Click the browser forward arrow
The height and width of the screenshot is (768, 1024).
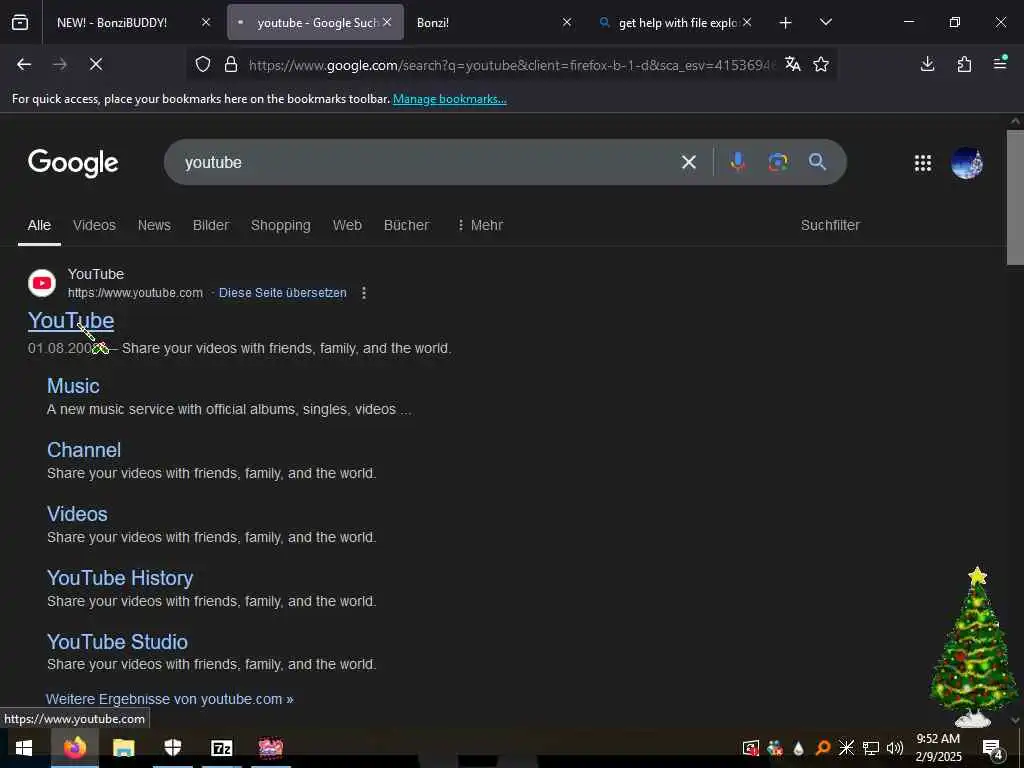60,64
